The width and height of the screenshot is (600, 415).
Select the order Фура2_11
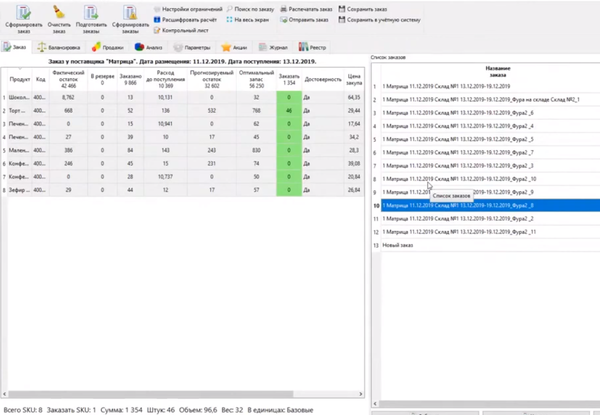coord(491,232)
